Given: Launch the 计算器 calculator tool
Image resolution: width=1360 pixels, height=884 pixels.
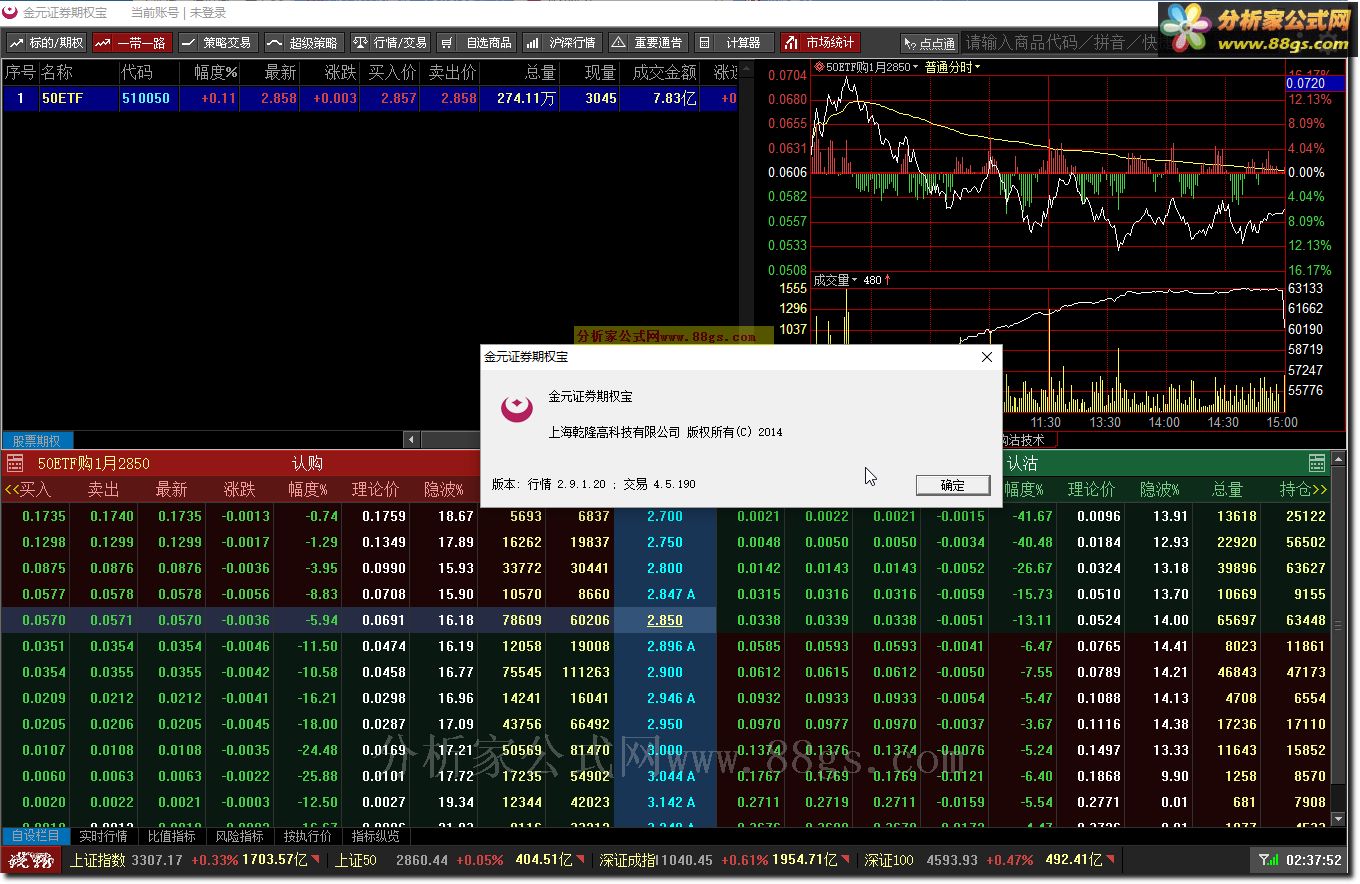Looking at the screenshot, I should (x=734, y=43).
